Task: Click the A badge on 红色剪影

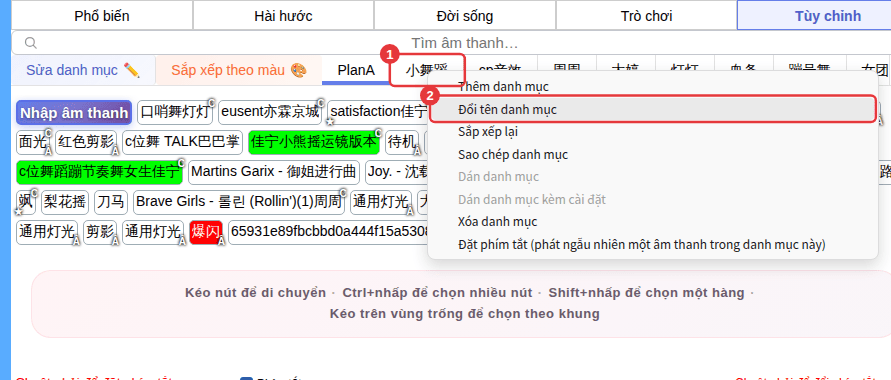Action: pos(115,151)
